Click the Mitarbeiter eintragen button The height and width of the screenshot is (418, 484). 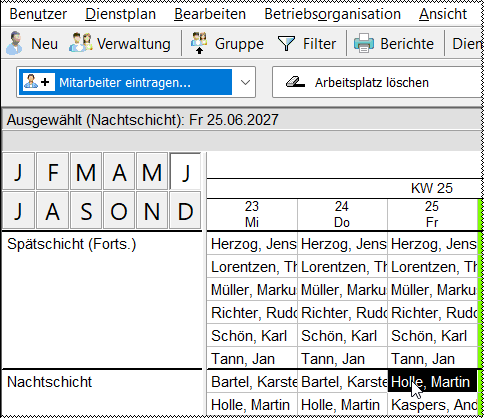click(x=125, y=82)
